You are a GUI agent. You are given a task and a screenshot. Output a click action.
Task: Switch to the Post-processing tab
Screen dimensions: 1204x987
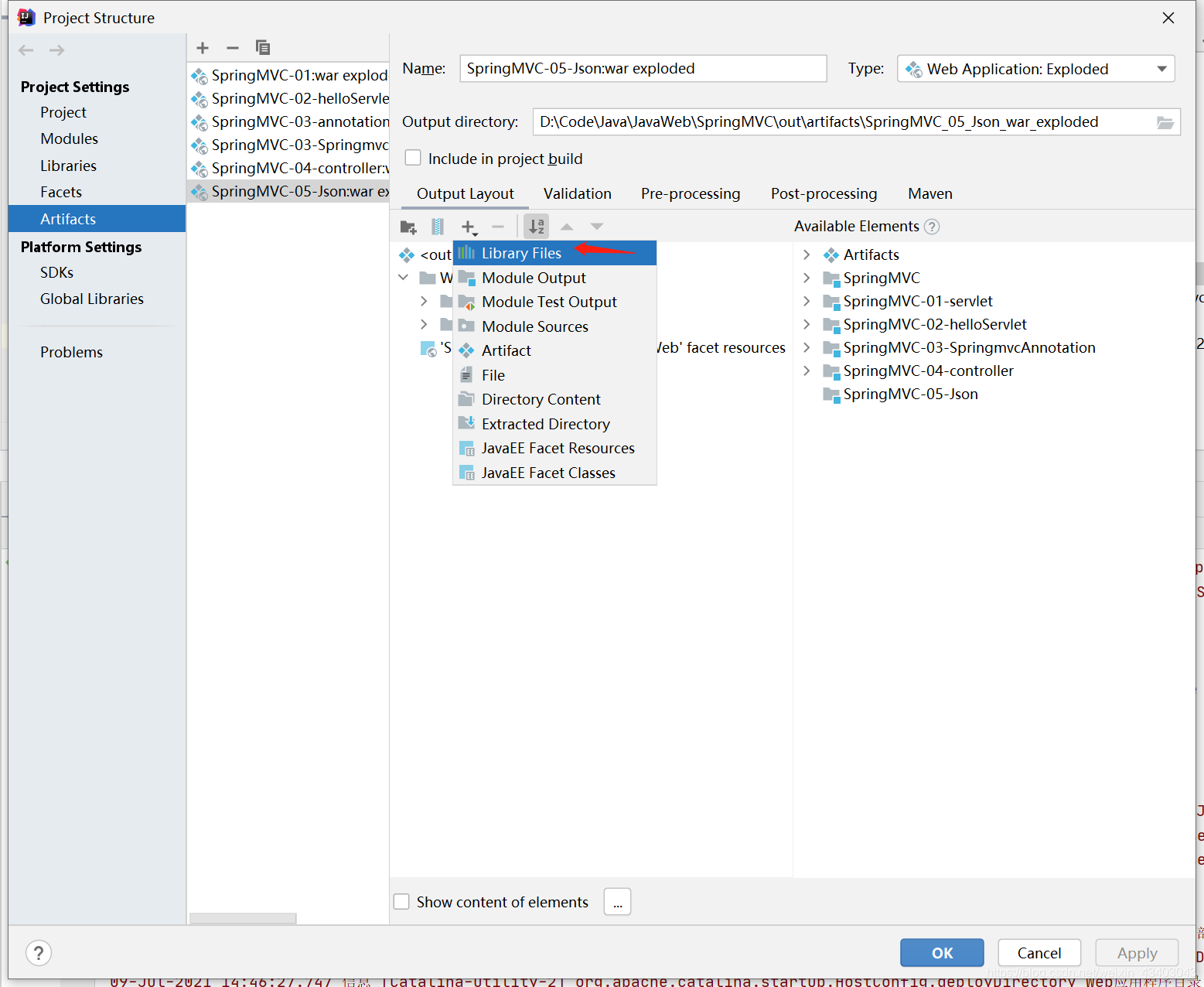pyautogui.click(x=824, y=193)
